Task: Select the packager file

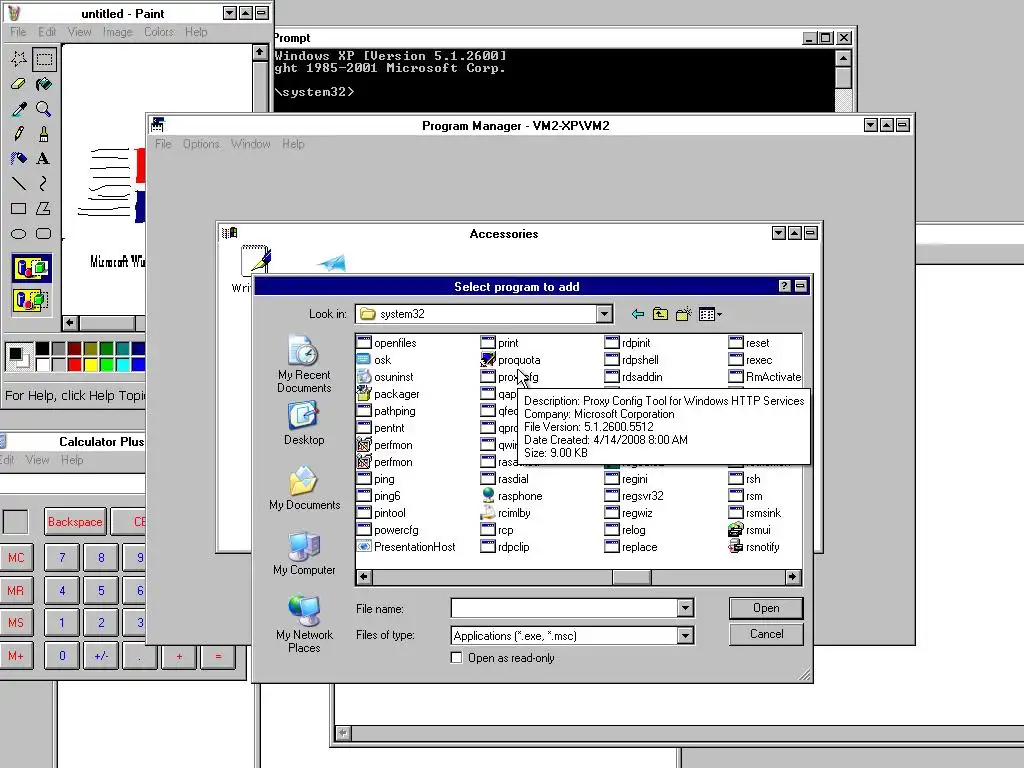Action: (x=389, y=394)
